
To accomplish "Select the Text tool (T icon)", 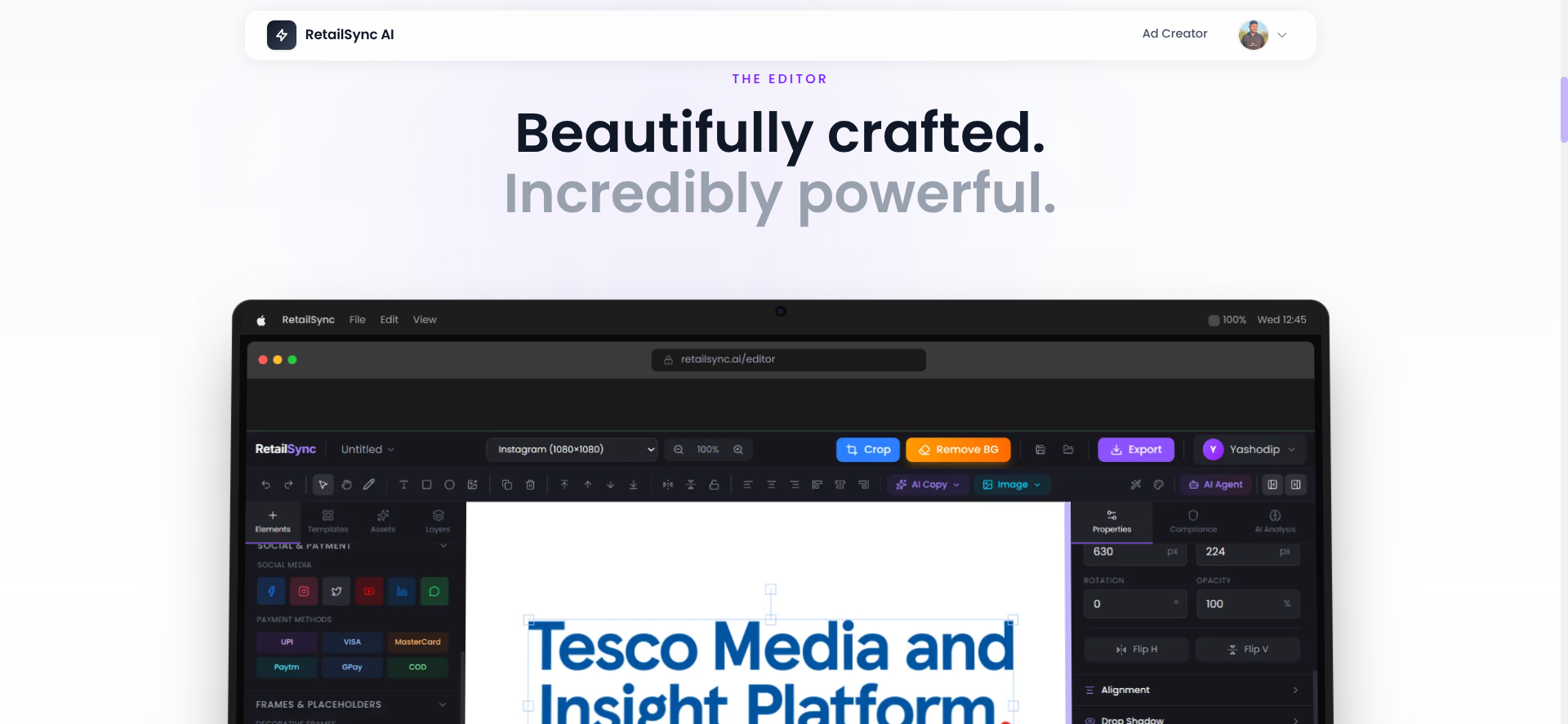I will [403, 485].
